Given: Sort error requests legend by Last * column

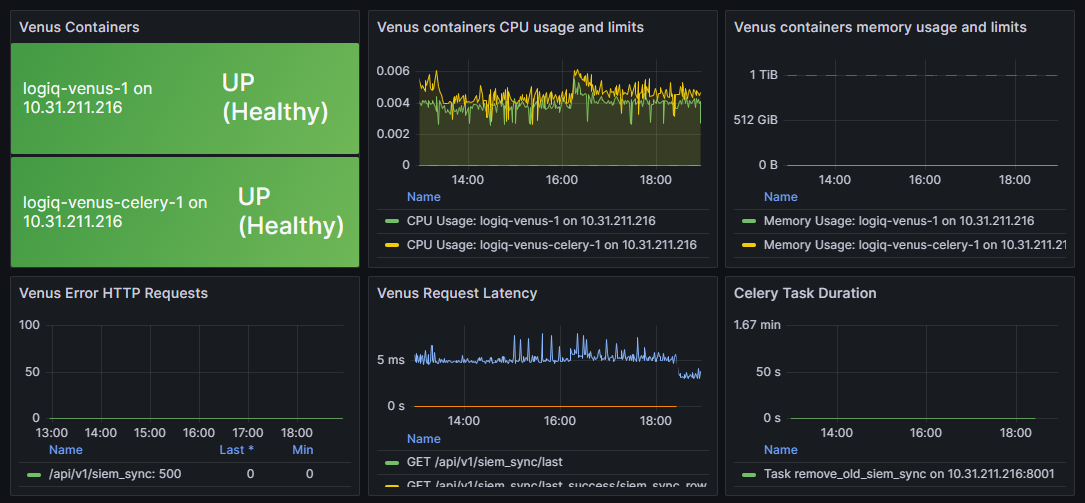Looking at the screenshot, I should tap(236, 450).
